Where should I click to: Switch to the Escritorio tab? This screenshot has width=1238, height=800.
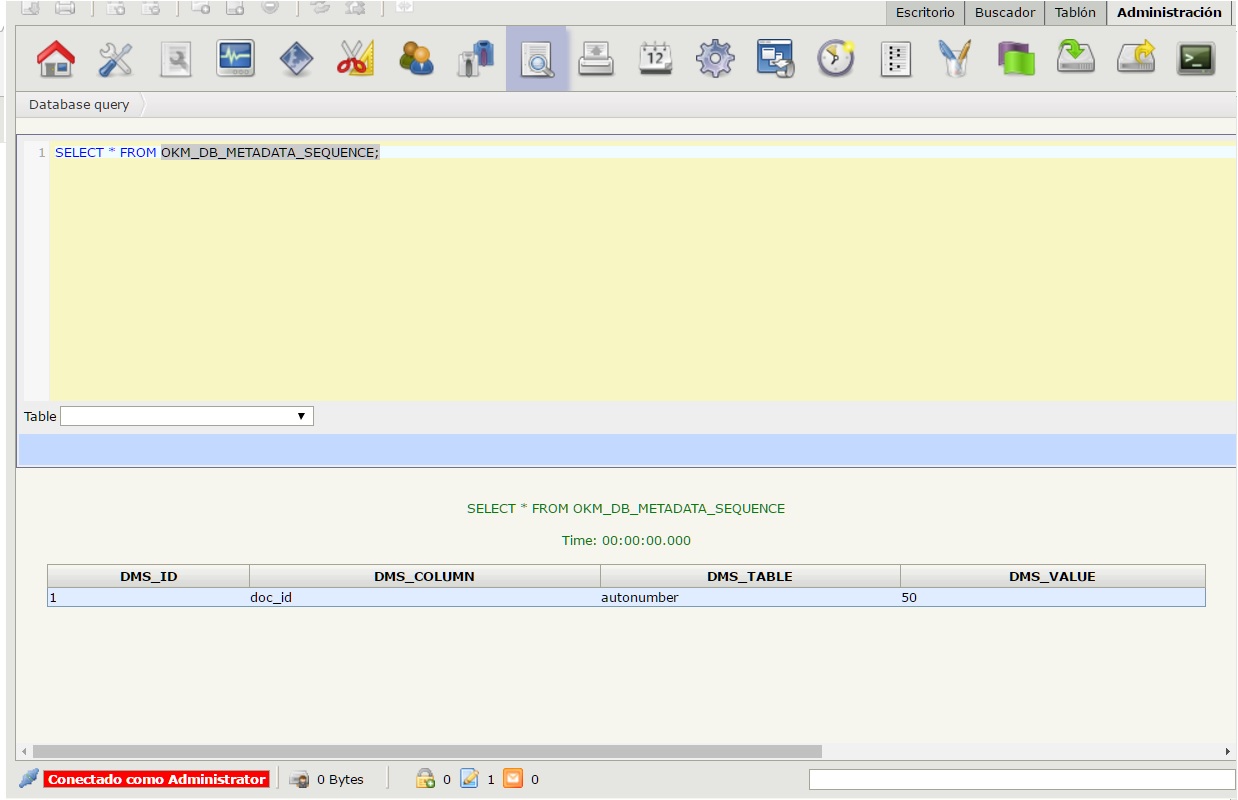click(x=925, y=13)
